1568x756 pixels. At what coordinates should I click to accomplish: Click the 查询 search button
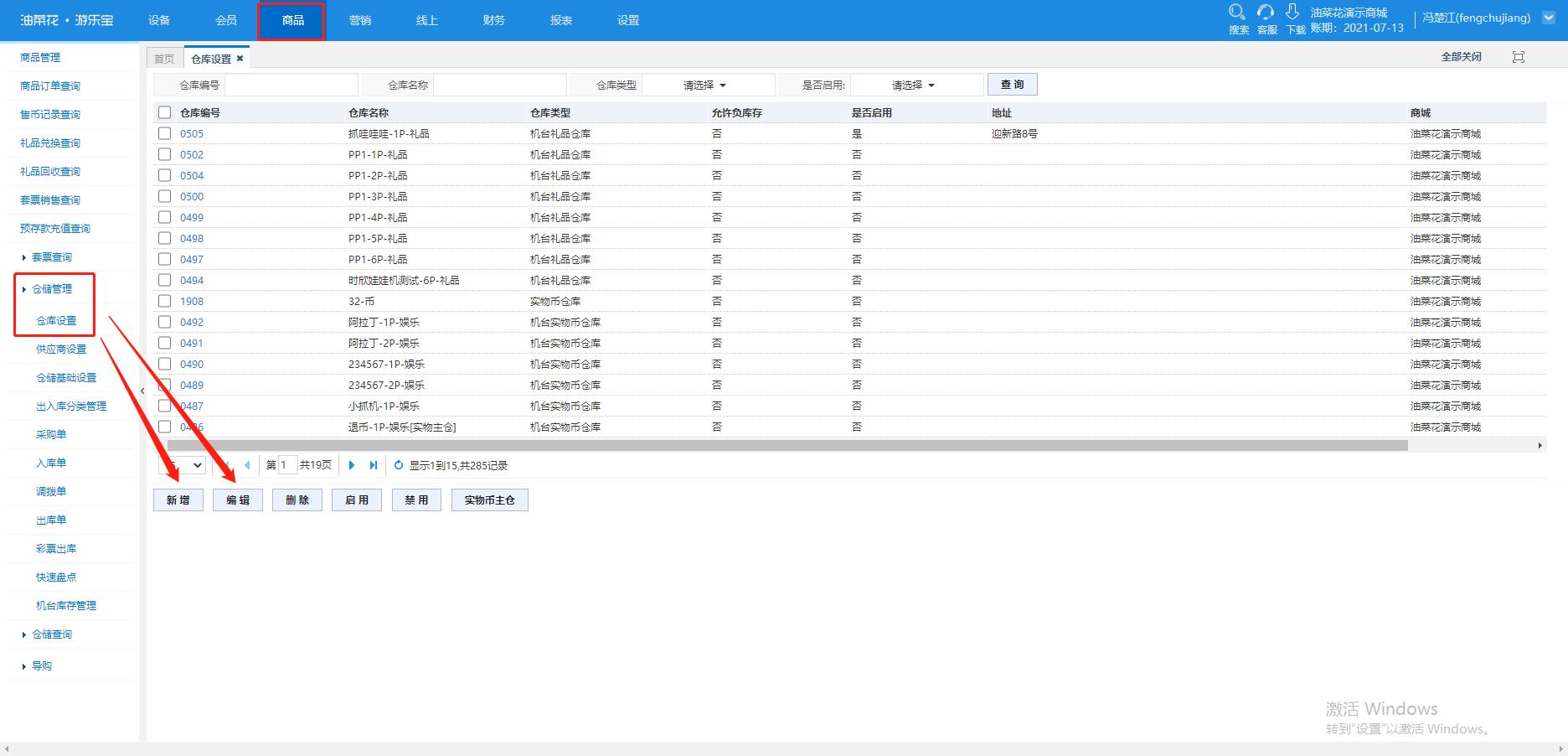pyautogui.click(x=1013, y=85)
